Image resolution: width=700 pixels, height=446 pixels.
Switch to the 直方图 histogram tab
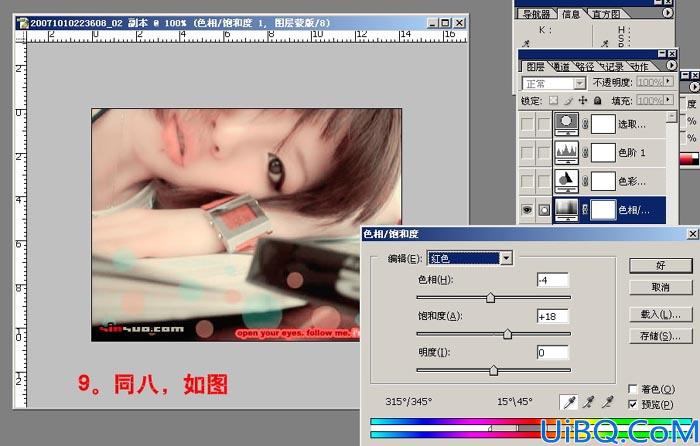(x=606, y=14)
